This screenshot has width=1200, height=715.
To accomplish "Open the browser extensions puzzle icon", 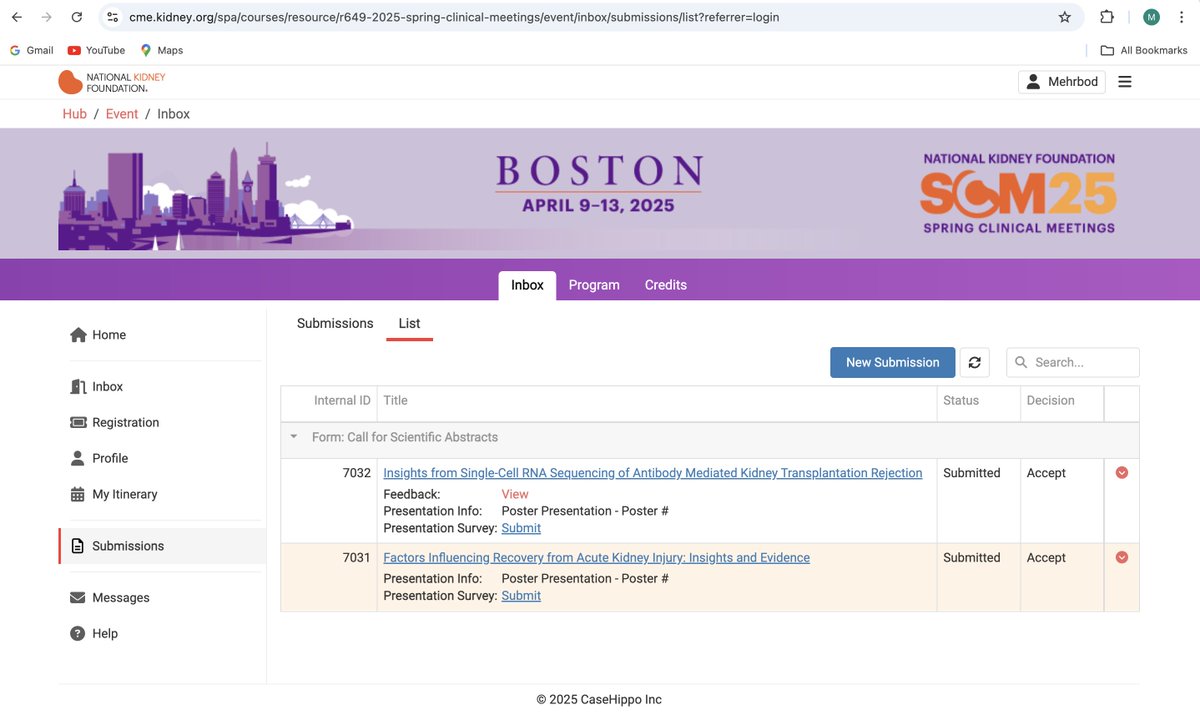I will coord(1107,17).
